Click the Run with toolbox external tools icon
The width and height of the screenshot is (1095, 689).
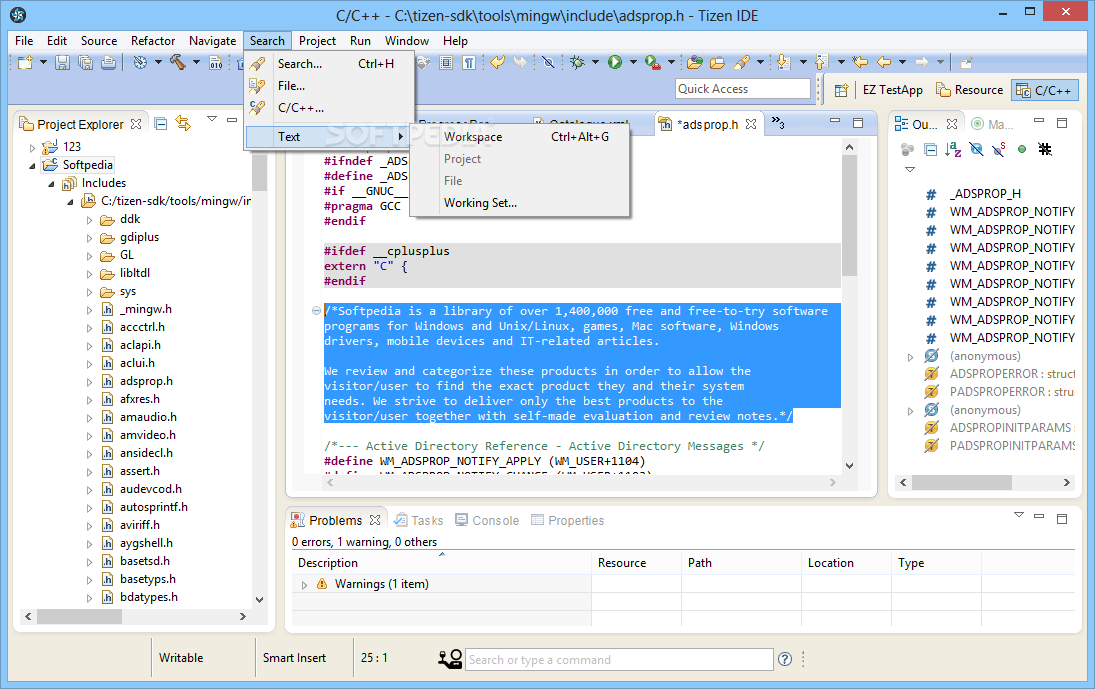(653, 63)
